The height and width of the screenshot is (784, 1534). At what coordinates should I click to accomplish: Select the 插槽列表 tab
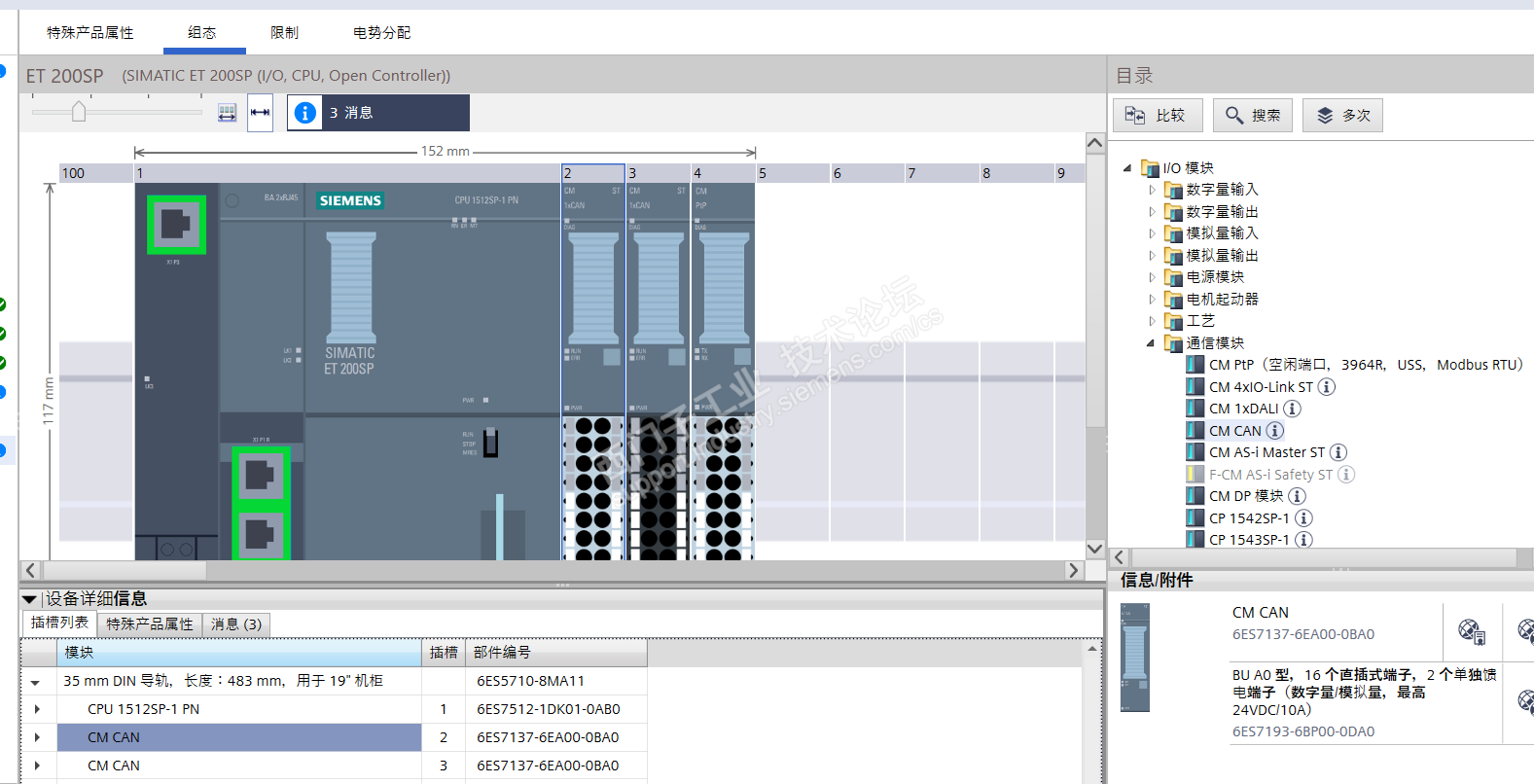(x=60, y=623)
